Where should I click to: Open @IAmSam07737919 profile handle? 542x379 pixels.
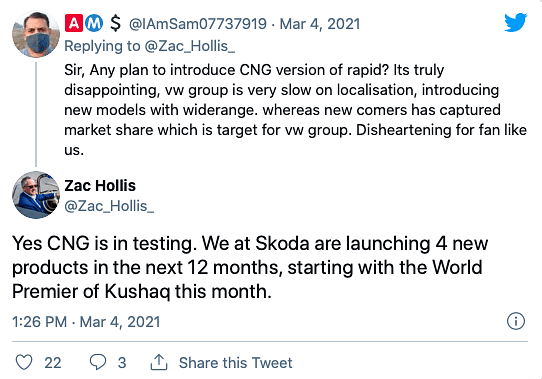point(198,24)
